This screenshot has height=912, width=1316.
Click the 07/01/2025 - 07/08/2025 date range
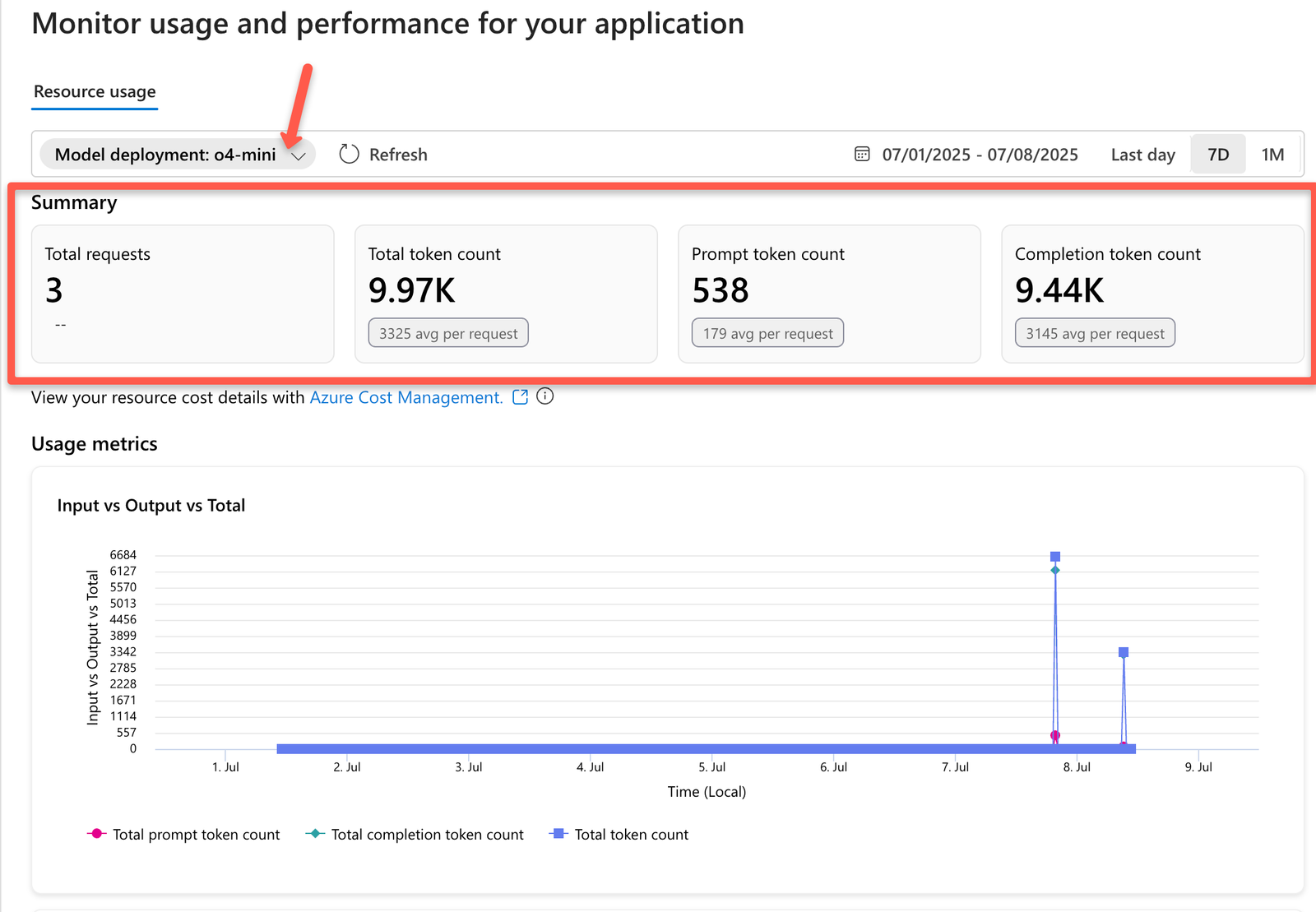(980, 154)
